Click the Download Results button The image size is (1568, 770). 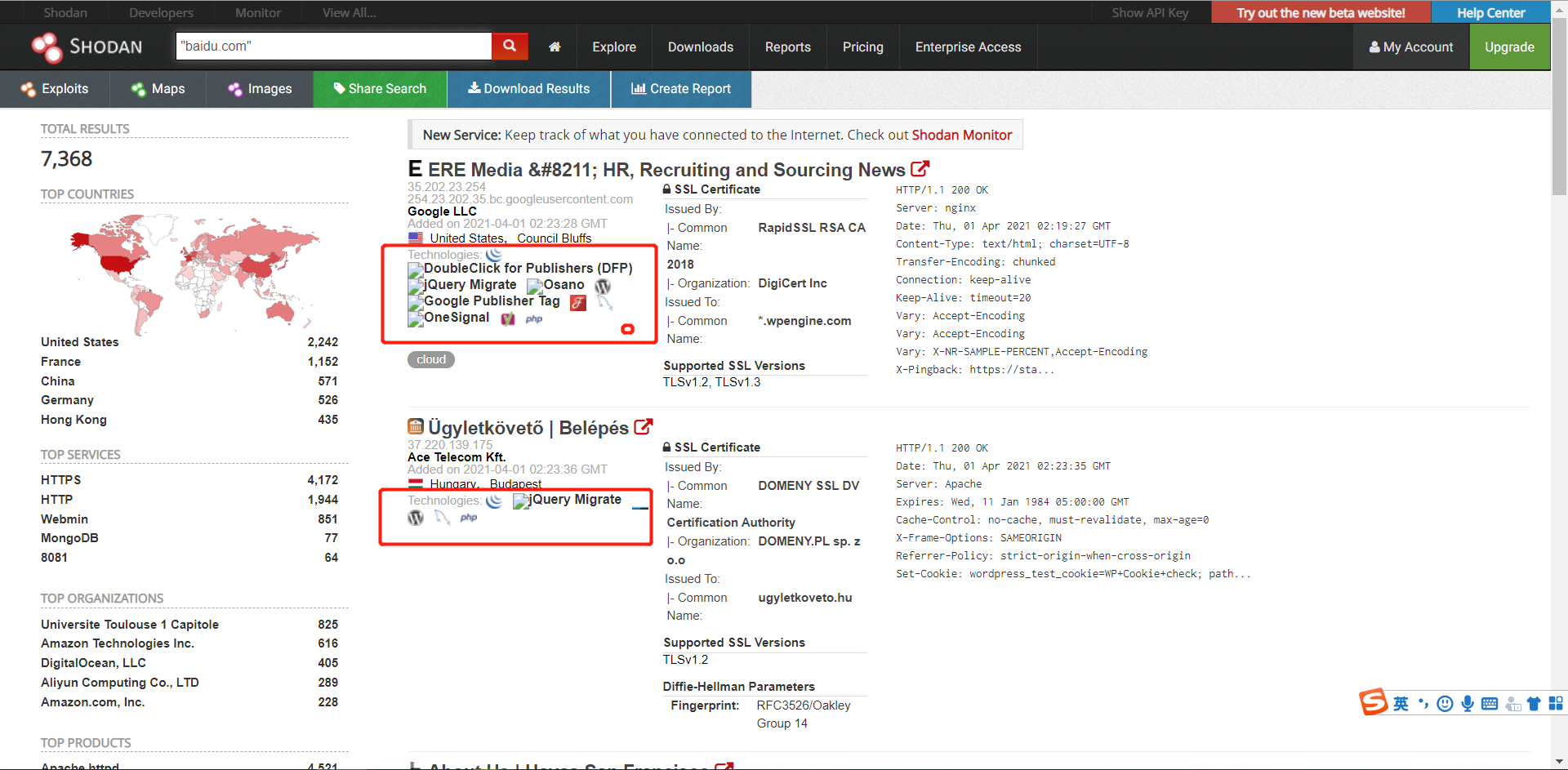[529, 89]
